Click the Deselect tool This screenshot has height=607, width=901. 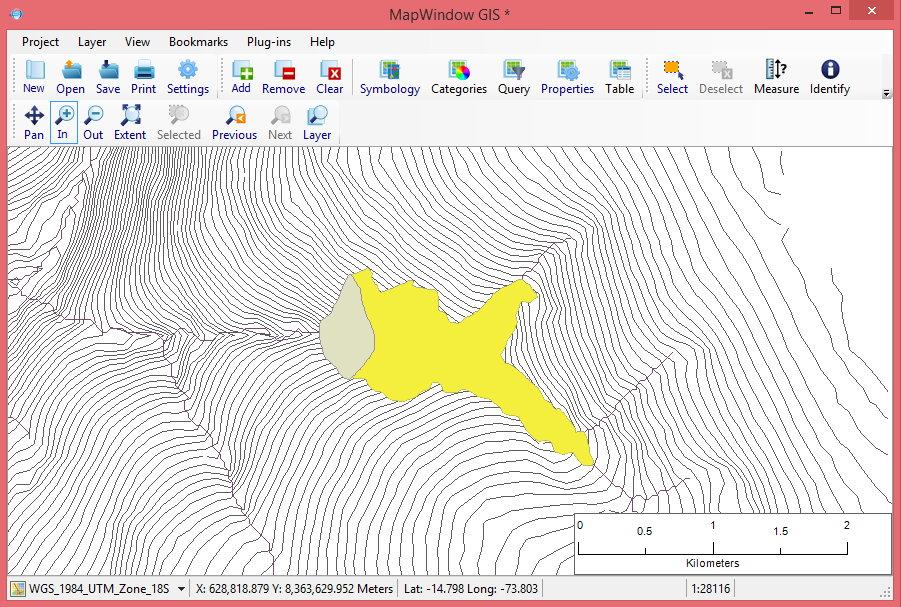(x=721, y=76)
